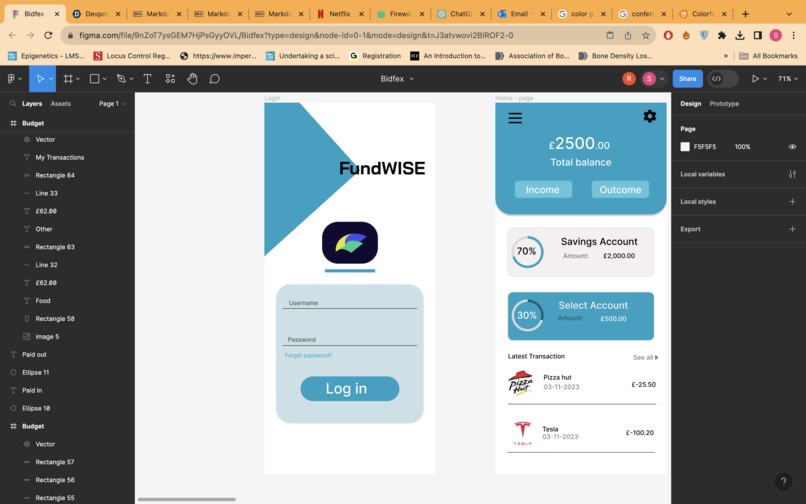Image resolution: width=806 pixels, height=504 pixels.
Task: Reload the page in Chrome
Action: (48, 35)
